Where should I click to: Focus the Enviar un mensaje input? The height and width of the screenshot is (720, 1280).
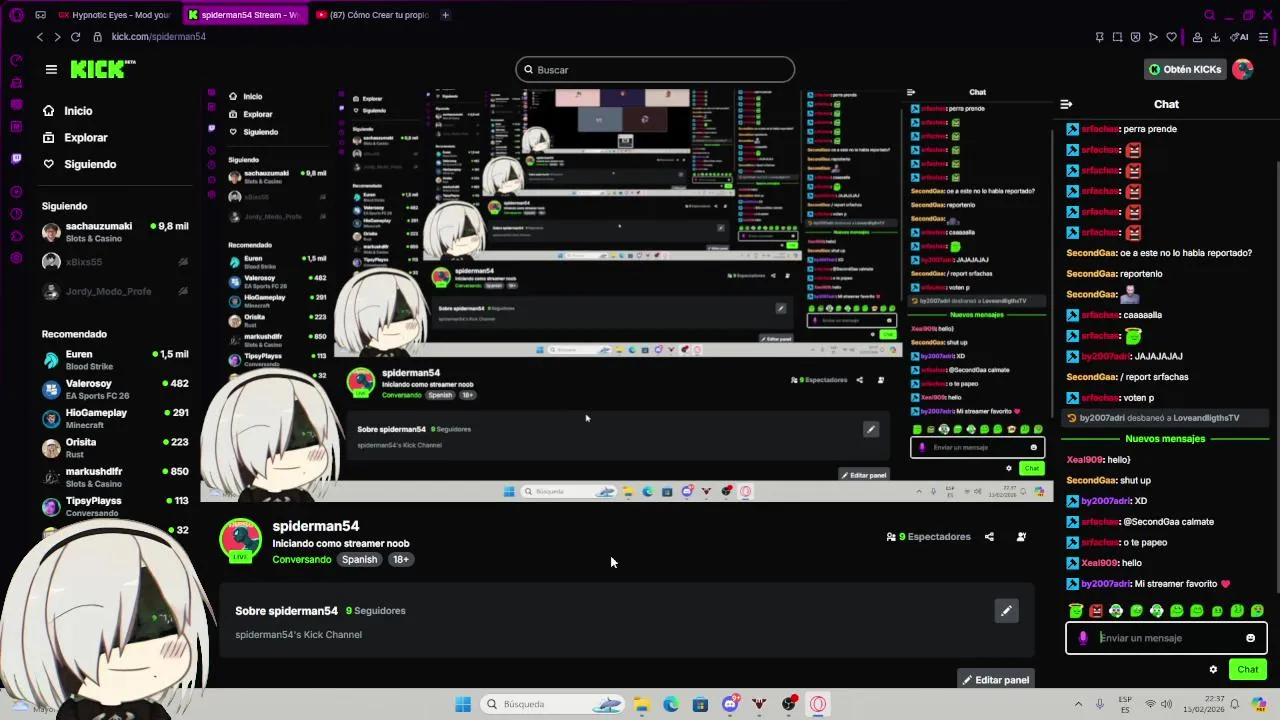pyautogui.click(x=1168, y=638)
